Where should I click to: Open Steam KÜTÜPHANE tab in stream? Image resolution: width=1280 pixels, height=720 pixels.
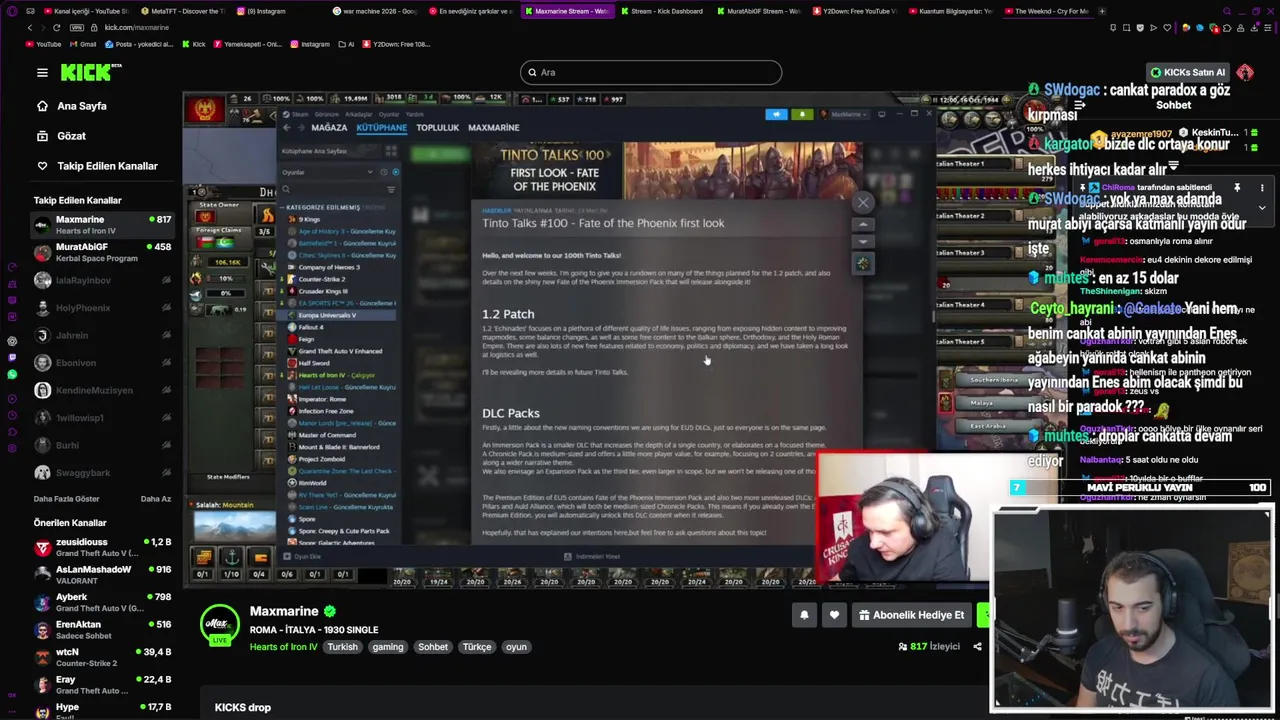pos(382,128)
